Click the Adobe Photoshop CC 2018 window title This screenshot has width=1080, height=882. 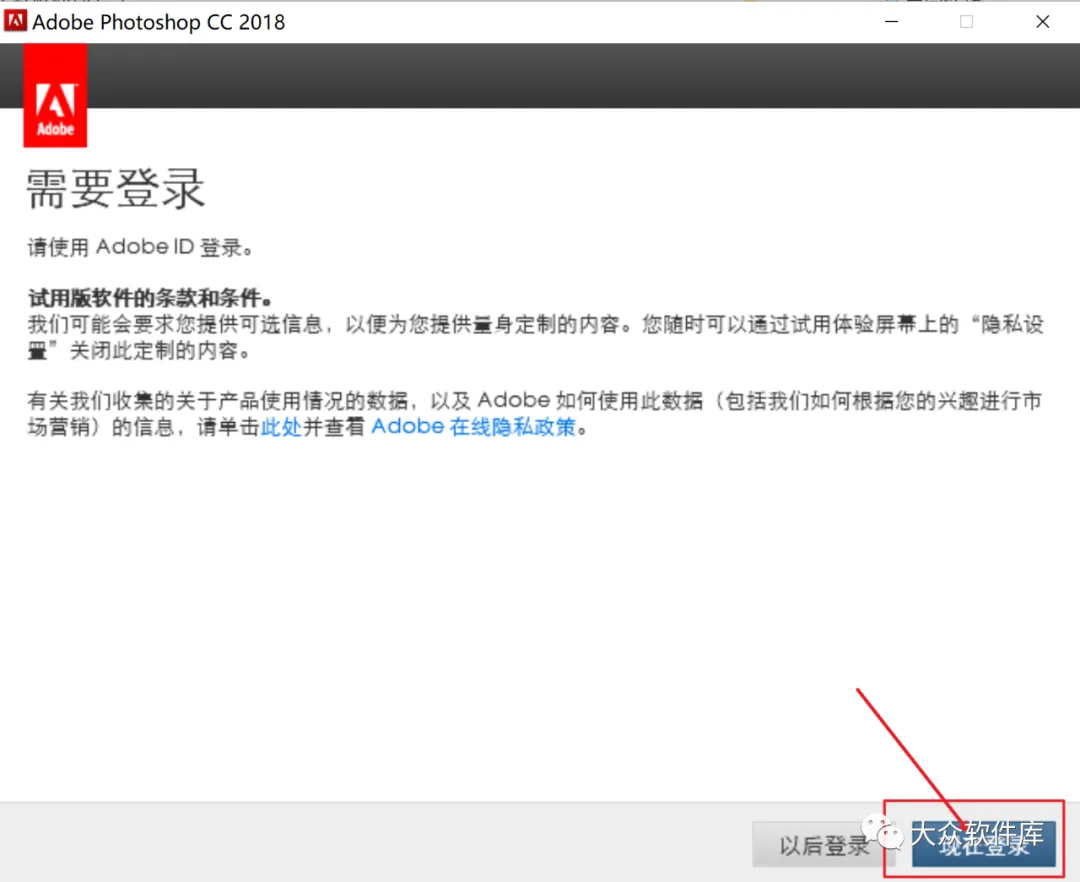[158, 22]
